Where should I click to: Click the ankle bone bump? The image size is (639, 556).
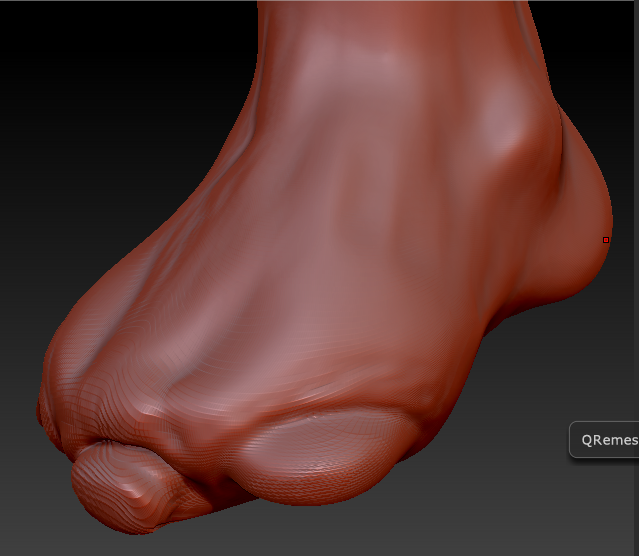pos(505,122)
